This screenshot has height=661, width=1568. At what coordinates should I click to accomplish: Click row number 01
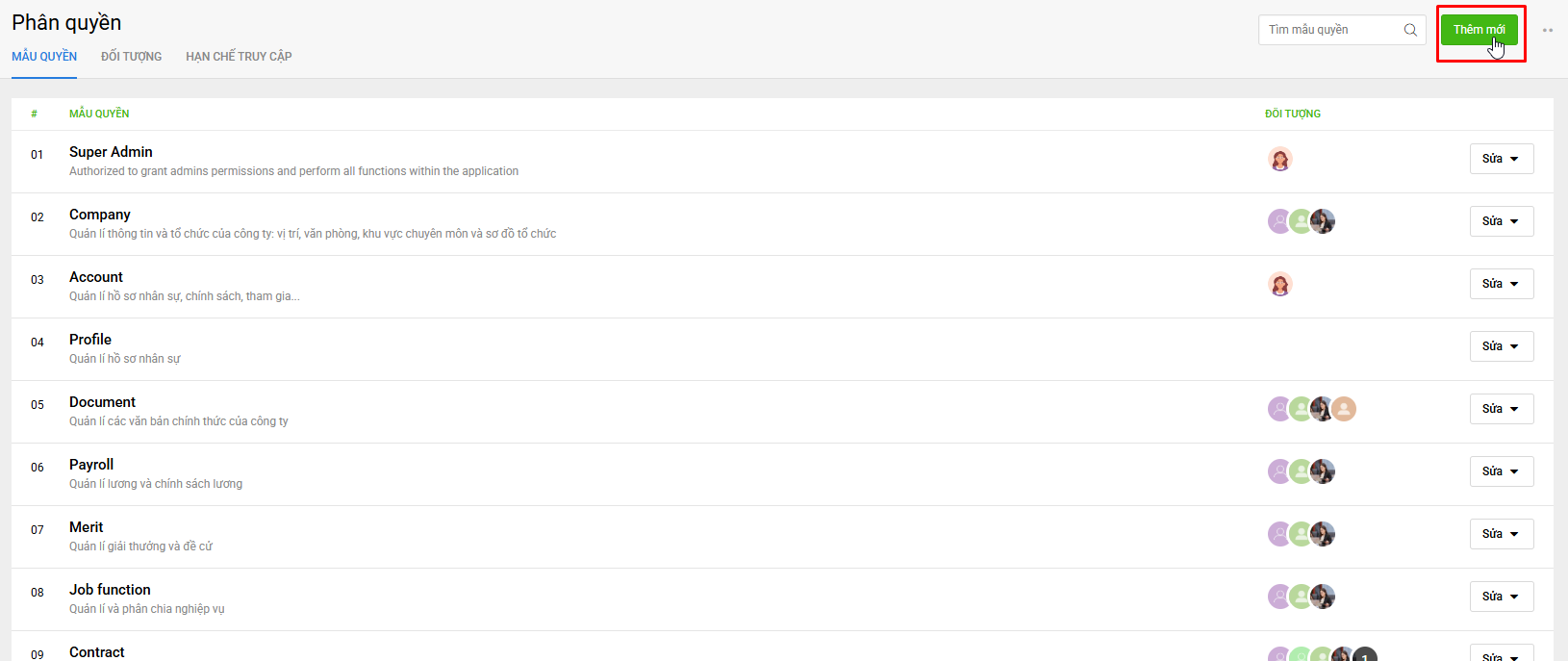[x=37, y=155]
